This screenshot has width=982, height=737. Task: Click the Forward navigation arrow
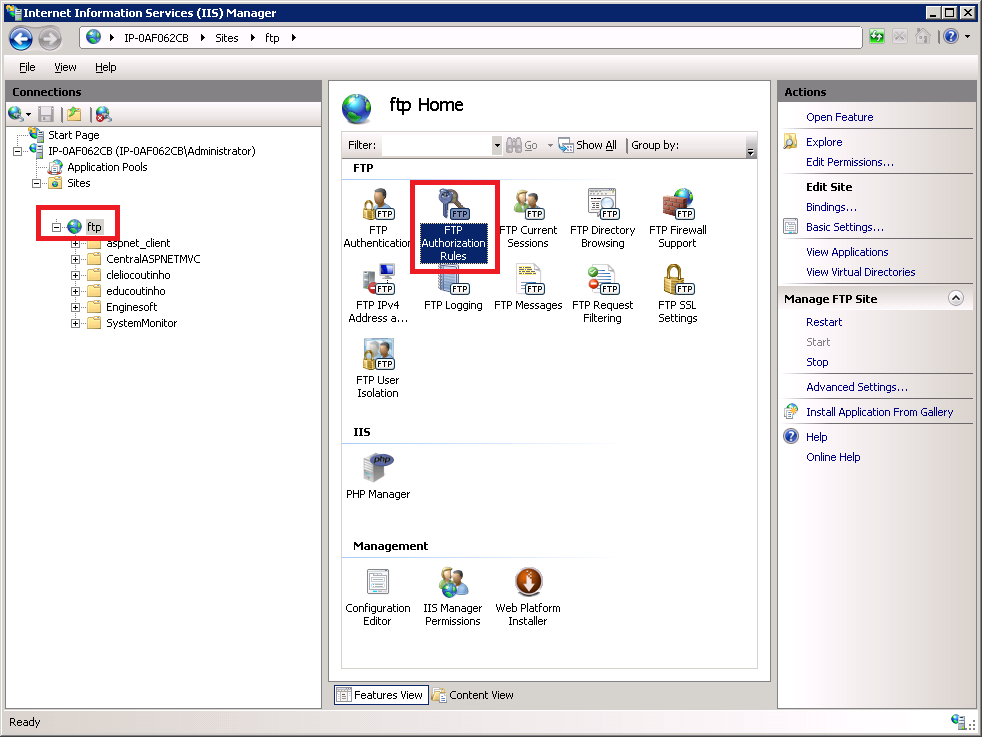(x=49, y=39)
